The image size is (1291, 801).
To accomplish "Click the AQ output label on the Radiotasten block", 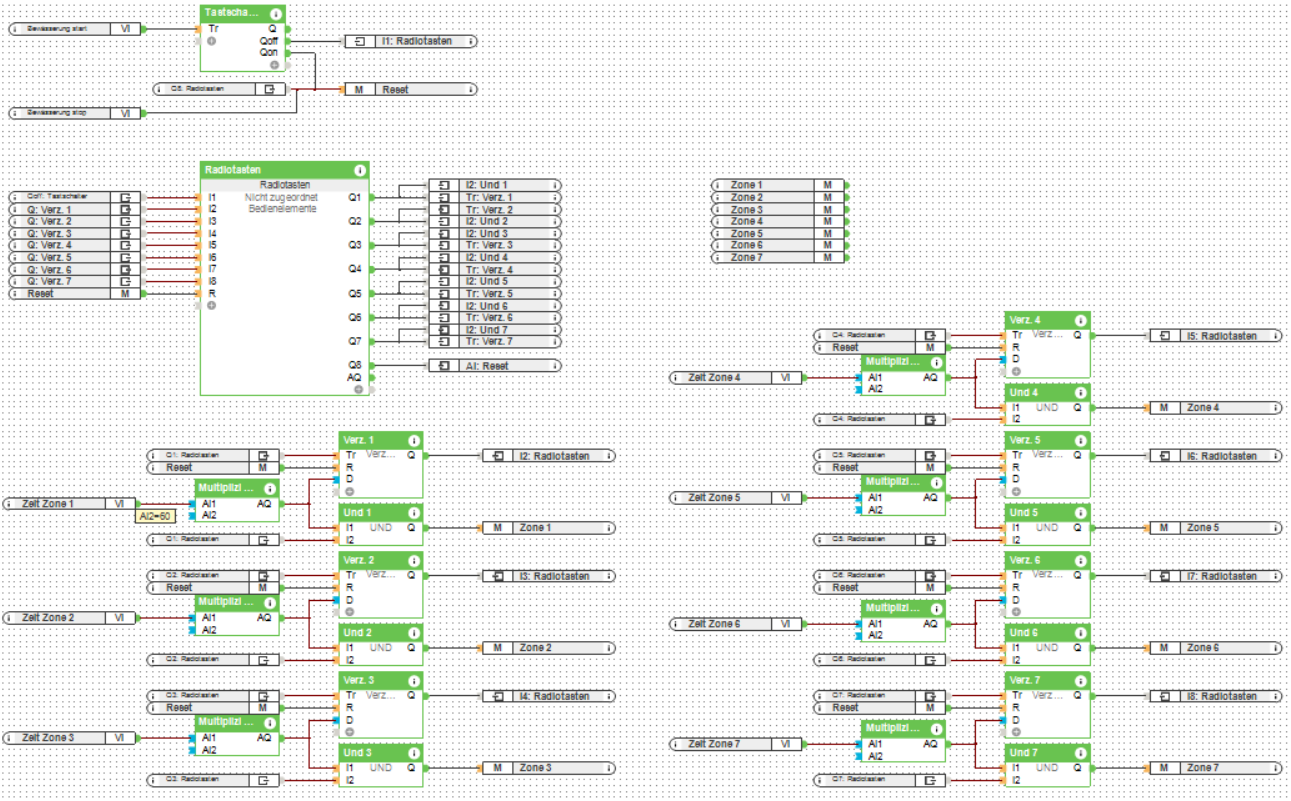I will (x=355, y=377).
